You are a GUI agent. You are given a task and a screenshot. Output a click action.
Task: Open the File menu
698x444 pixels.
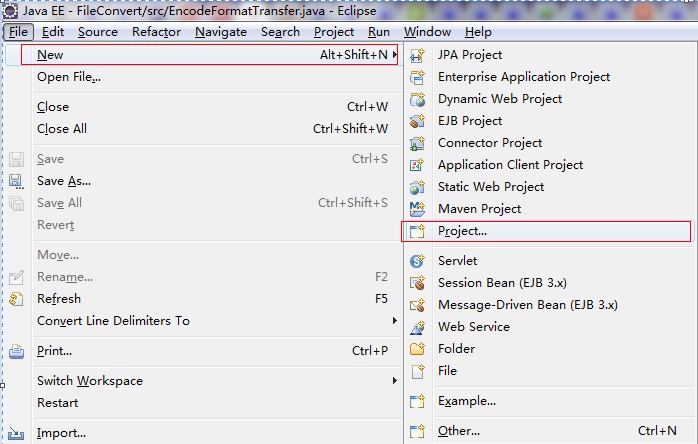[18, 32]
